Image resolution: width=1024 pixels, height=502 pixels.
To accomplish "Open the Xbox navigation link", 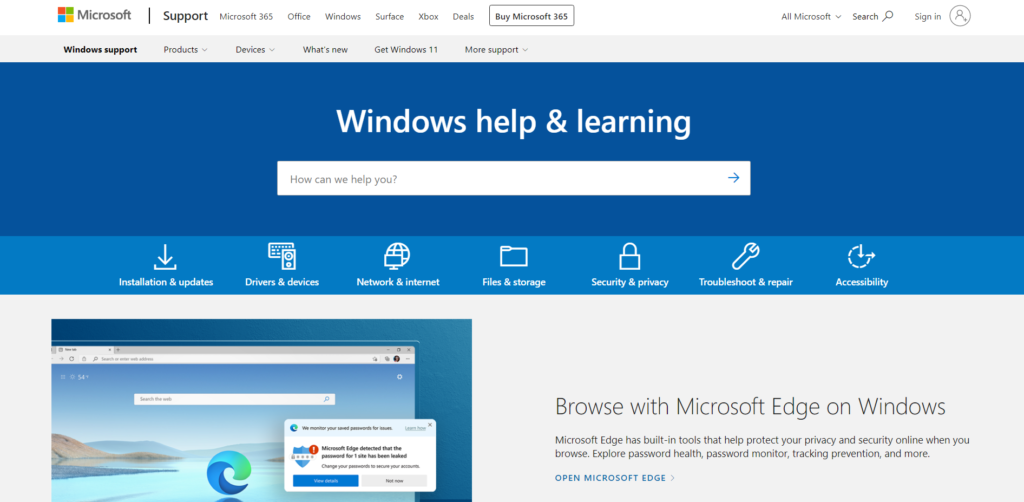I will [428, 16].
